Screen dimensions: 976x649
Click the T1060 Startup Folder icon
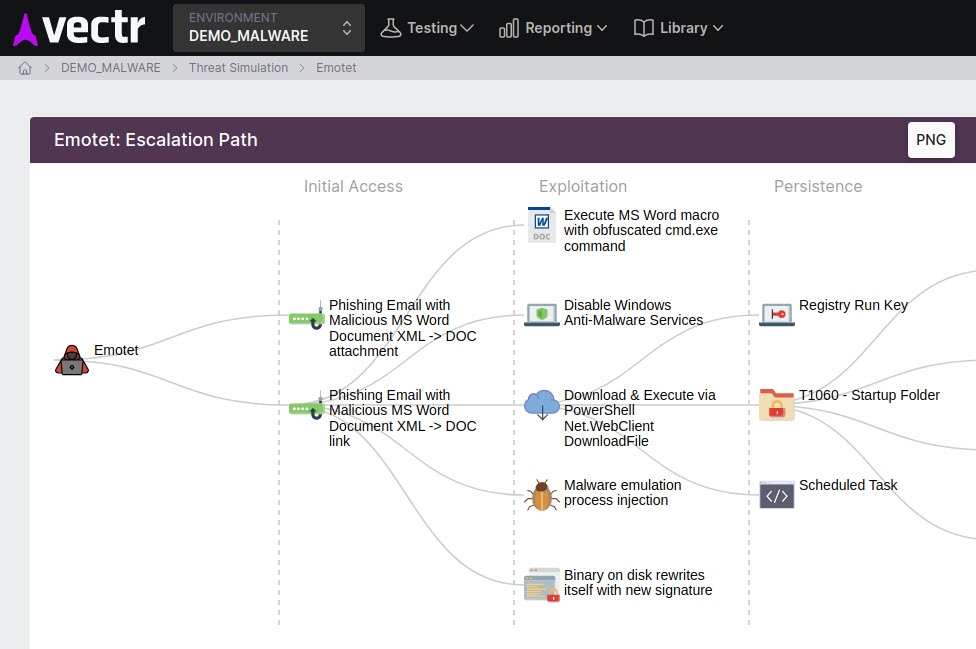pos(777,405)
